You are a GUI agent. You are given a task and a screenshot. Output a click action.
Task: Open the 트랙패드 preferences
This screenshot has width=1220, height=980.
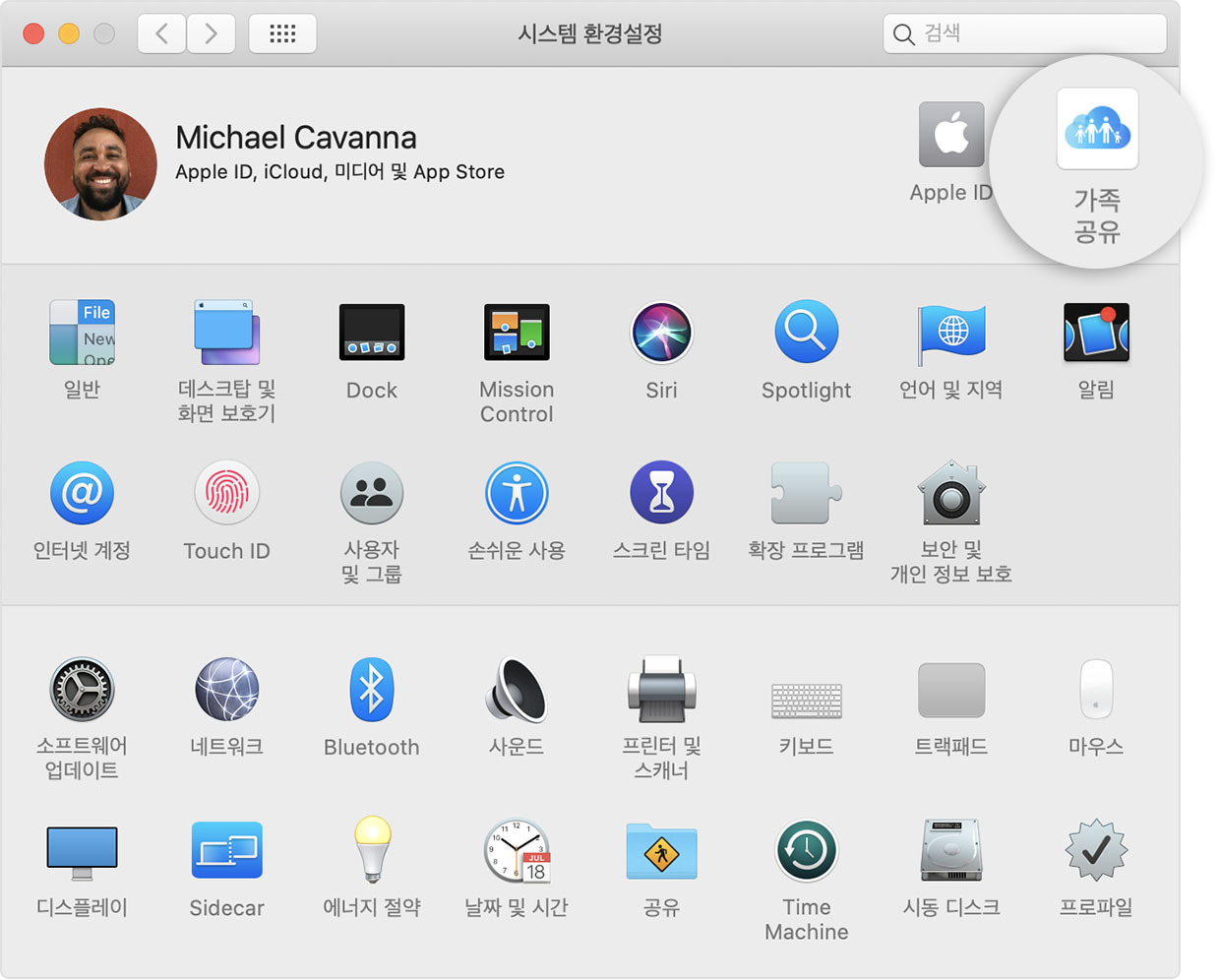(x=951, y=690)
